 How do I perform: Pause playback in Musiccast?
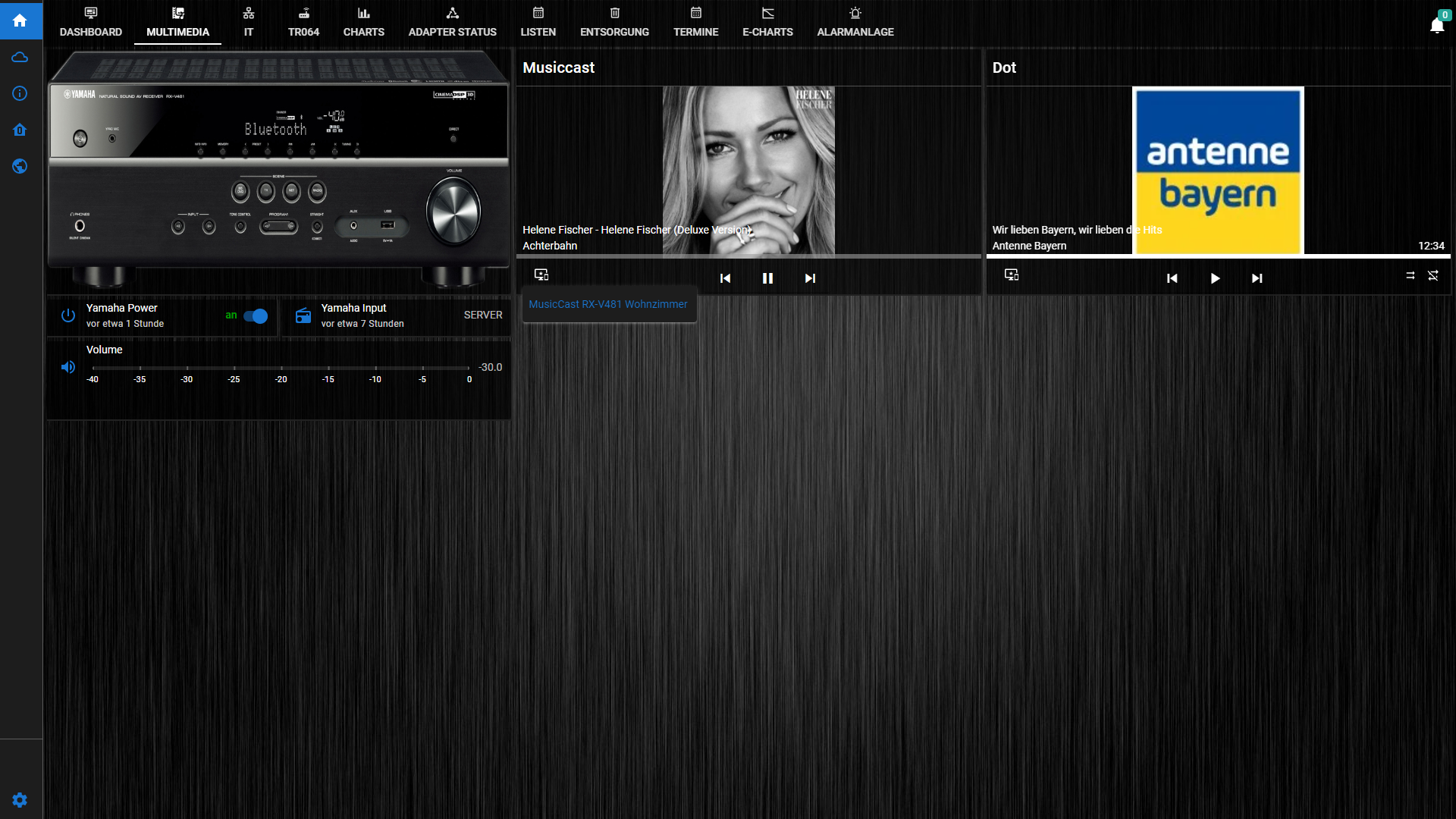click(x=767, y=278)
